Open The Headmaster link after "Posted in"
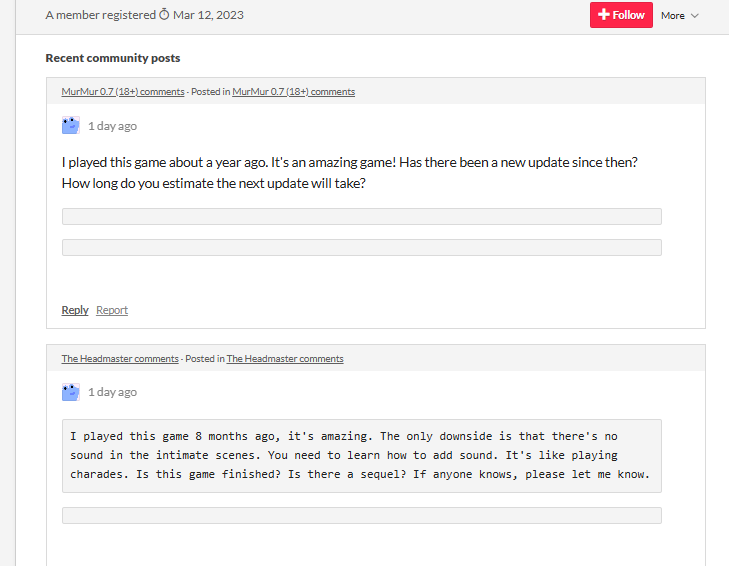 [285, 359]
